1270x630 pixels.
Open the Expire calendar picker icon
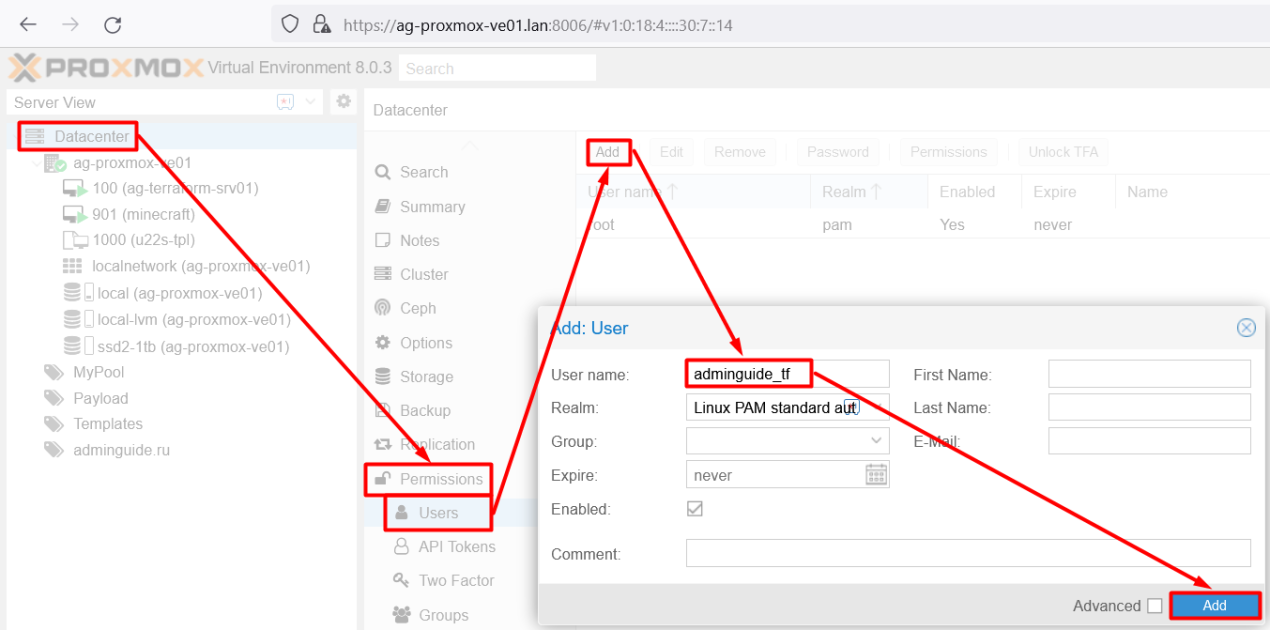pyautogui.click(x=876, y=475)
